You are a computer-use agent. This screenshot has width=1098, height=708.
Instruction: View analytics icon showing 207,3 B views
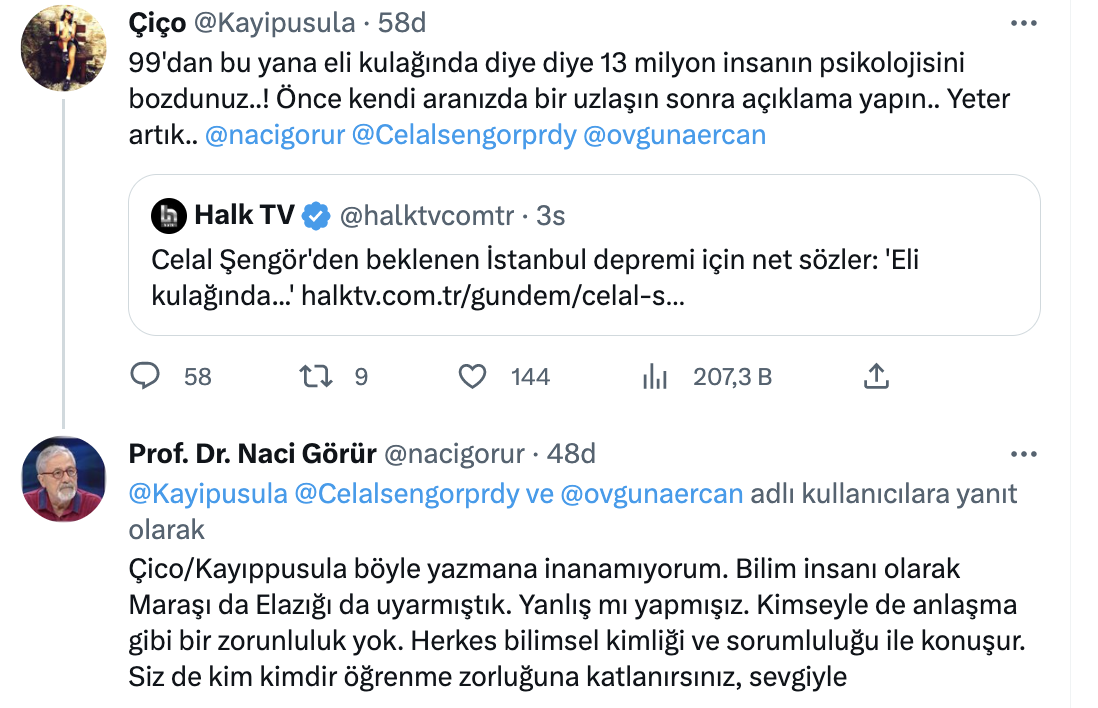coord(654,376)
